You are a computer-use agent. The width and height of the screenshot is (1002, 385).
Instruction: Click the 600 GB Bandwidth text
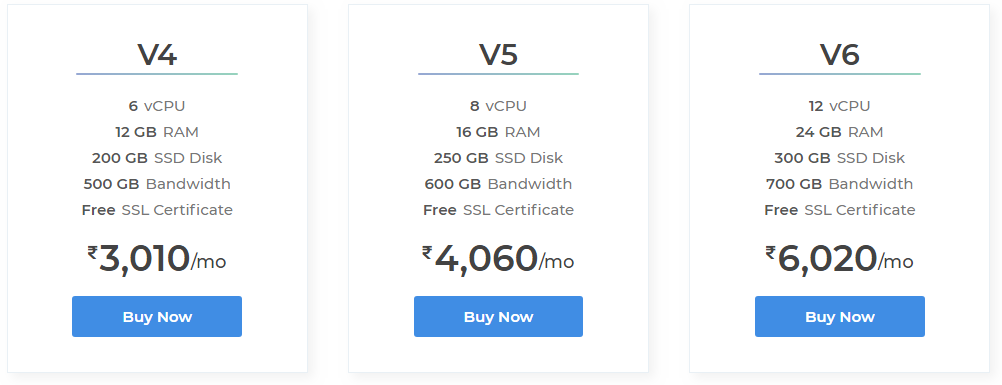point(498,184)
